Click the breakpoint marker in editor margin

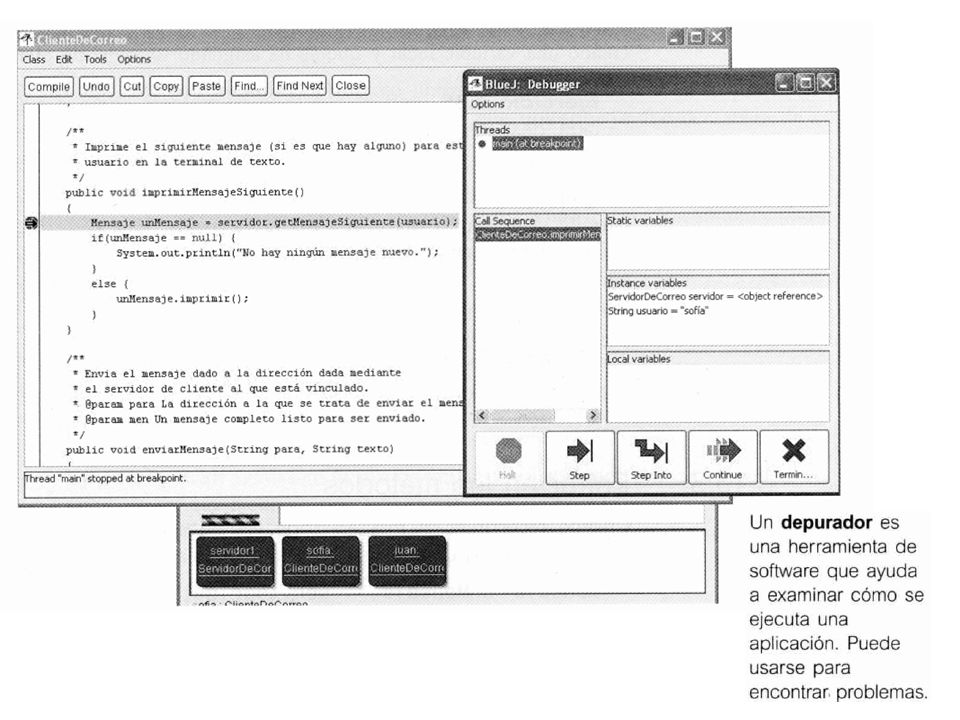pos(31,223)
